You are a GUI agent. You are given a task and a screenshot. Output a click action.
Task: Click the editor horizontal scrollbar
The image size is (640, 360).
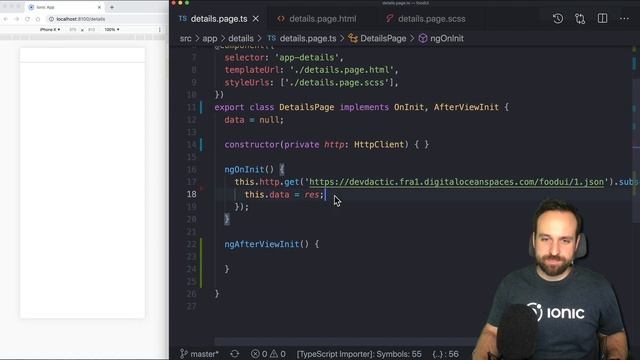[x=345, y=341]
